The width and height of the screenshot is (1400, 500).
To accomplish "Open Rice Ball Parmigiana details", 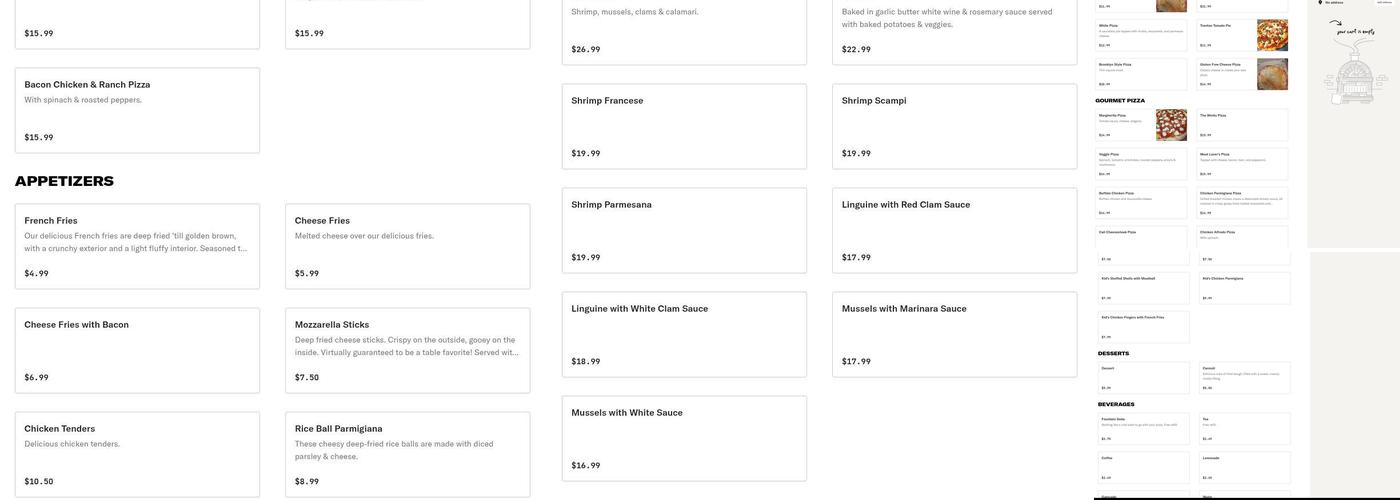I will [407, 454].
